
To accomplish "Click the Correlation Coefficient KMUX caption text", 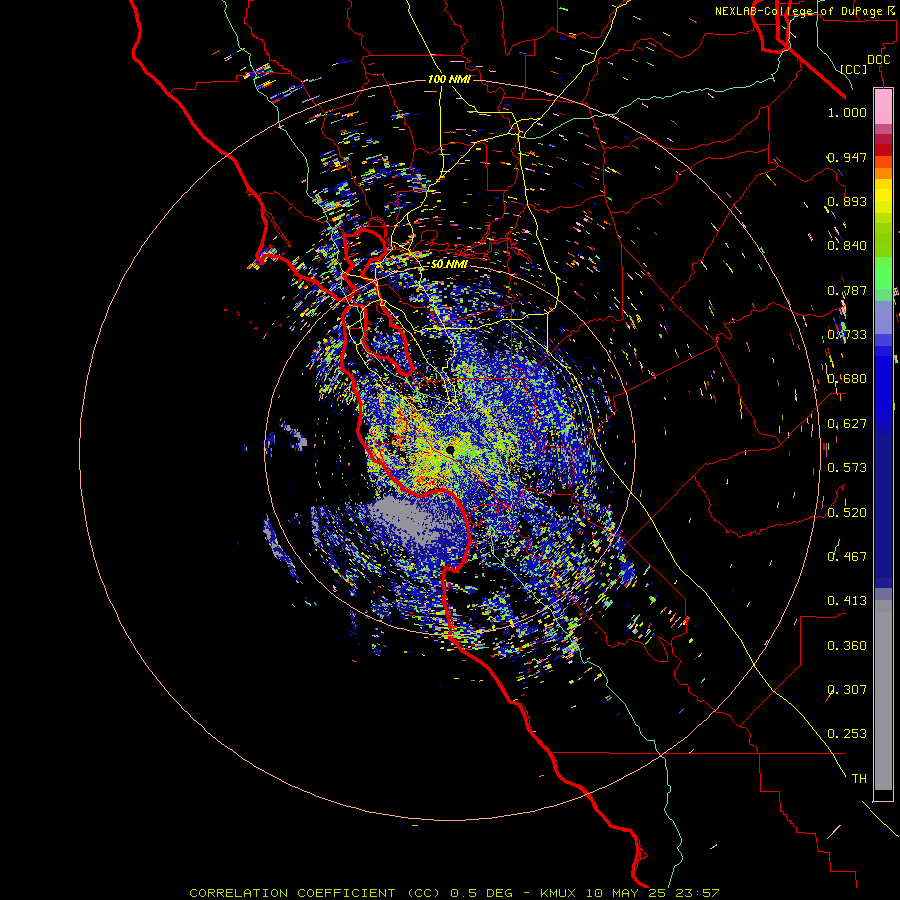I will [454, 893].
